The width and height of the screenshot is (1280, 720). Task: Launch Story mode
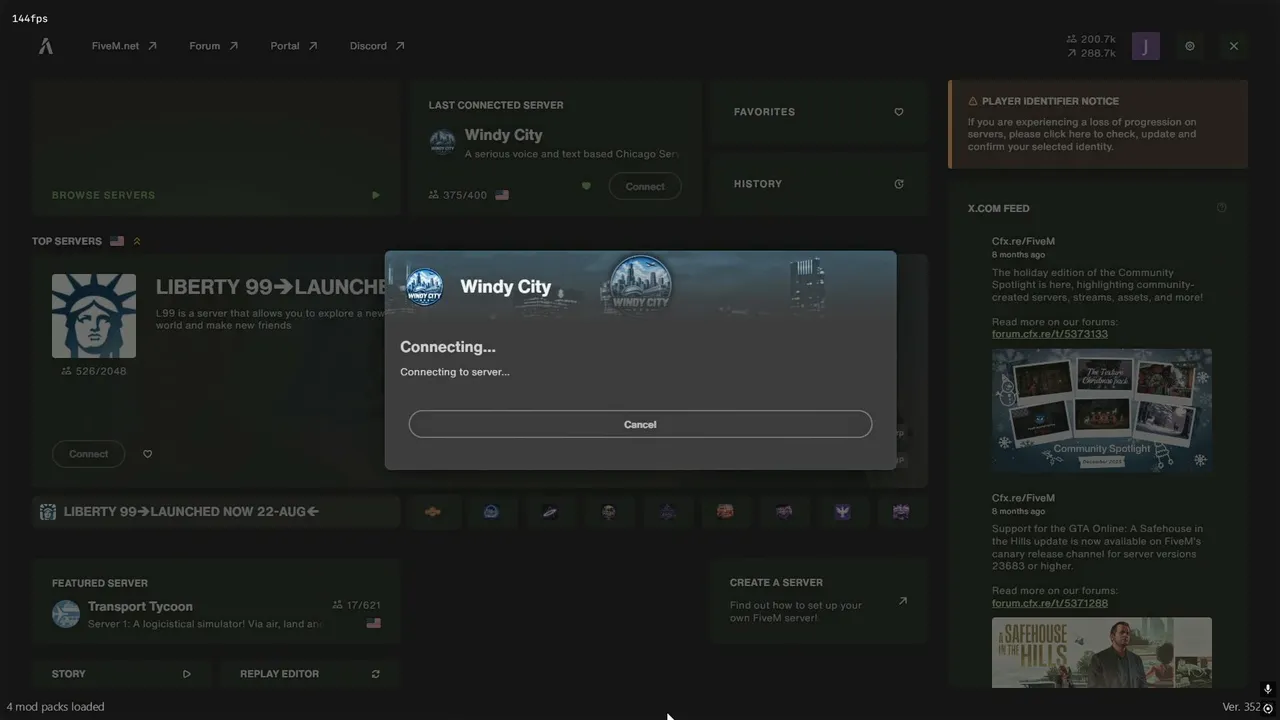click(x=121, y=674)
